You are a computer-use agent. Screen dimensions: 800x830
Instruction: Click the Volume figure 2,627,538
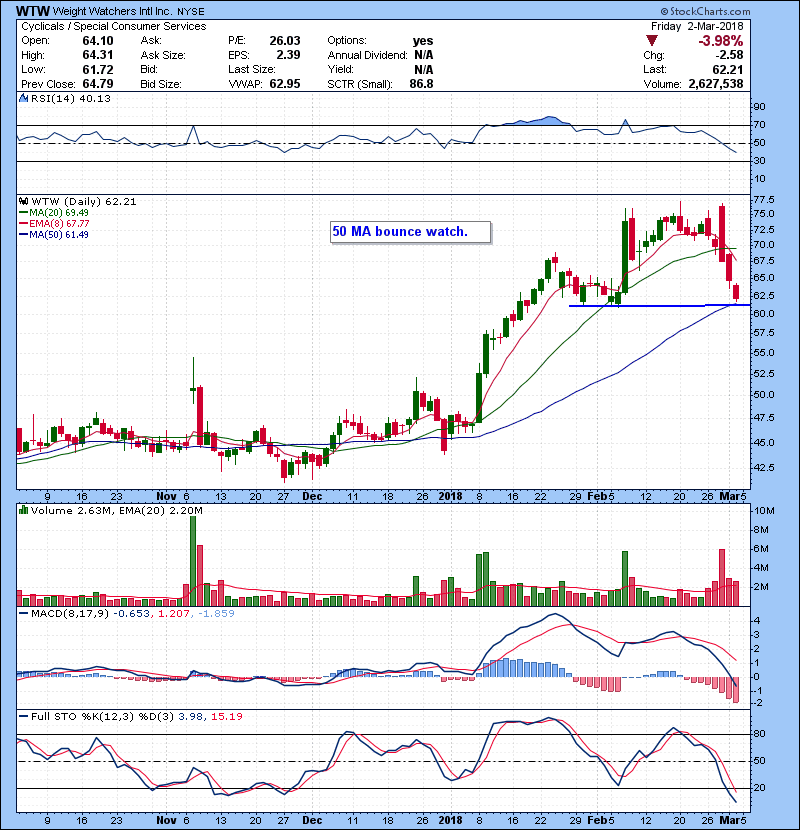tap(716, 84)
